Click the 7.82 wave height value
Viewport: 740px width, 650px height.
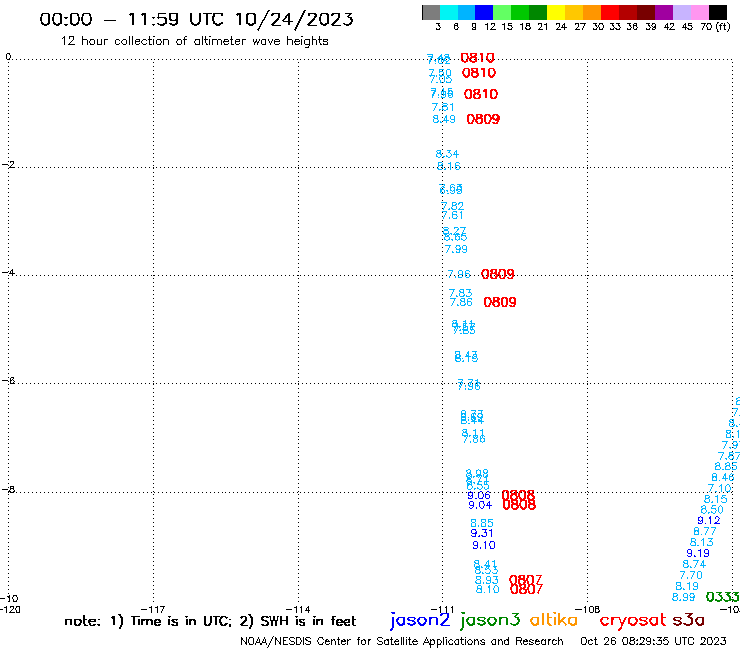tap(453, 206)
